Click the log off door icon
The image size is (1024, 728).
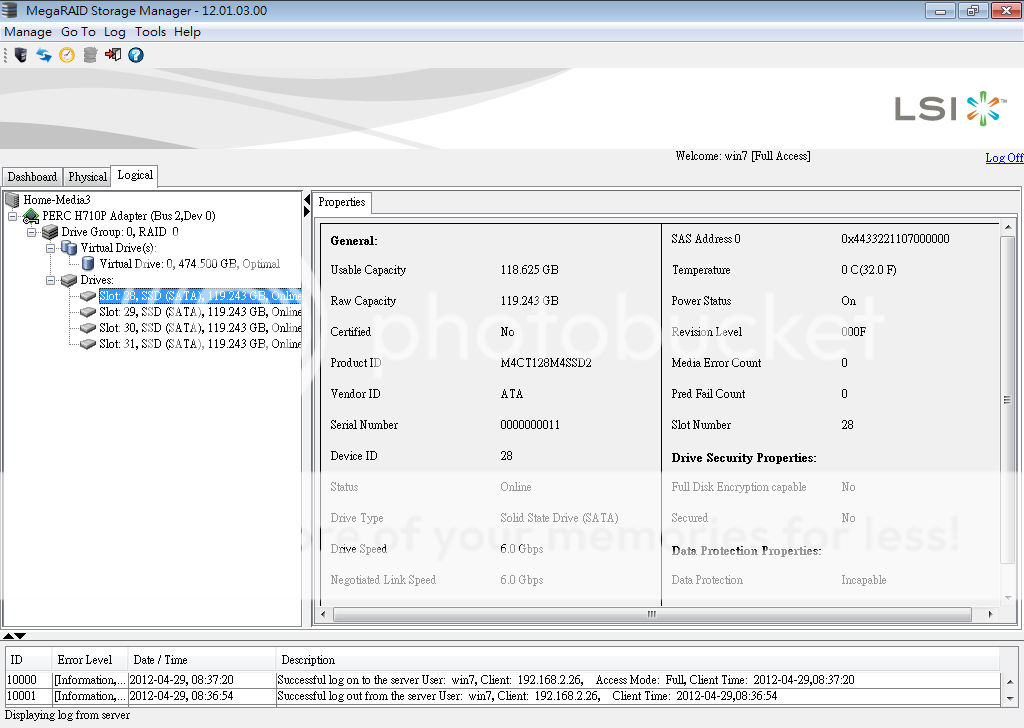[x=113, y=55]
